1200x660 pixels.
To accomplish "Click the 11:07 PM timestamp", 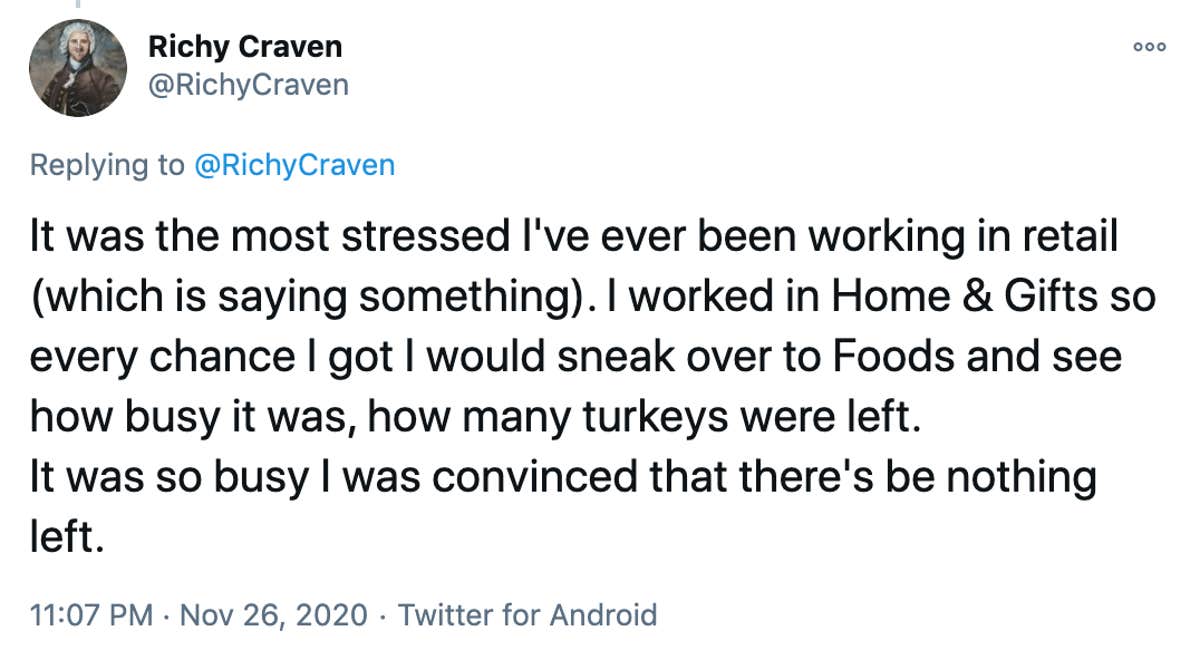I will (92, 614).
